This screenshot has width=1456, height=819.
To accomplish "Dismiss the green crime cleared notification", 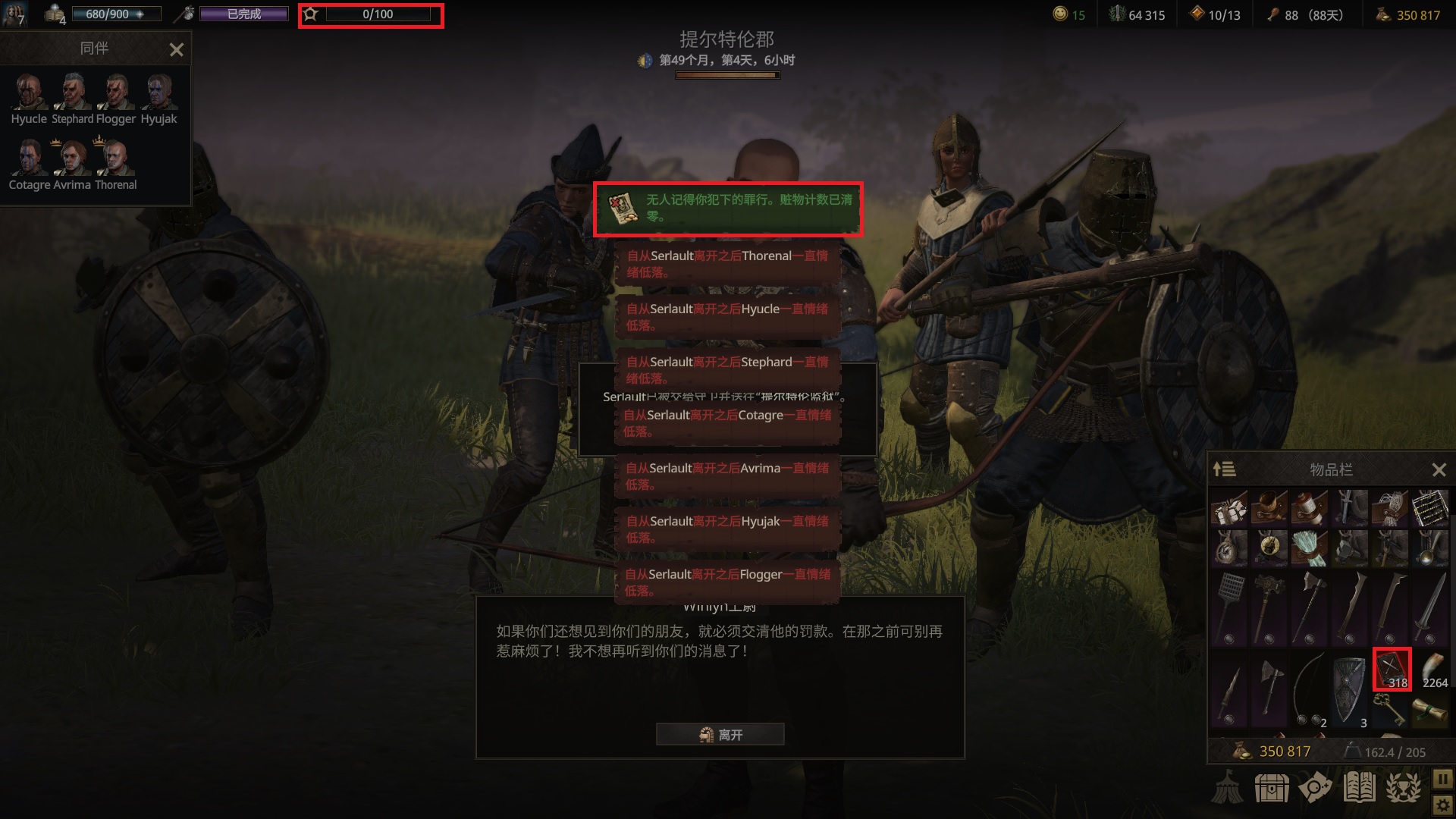I will [728, 209].
